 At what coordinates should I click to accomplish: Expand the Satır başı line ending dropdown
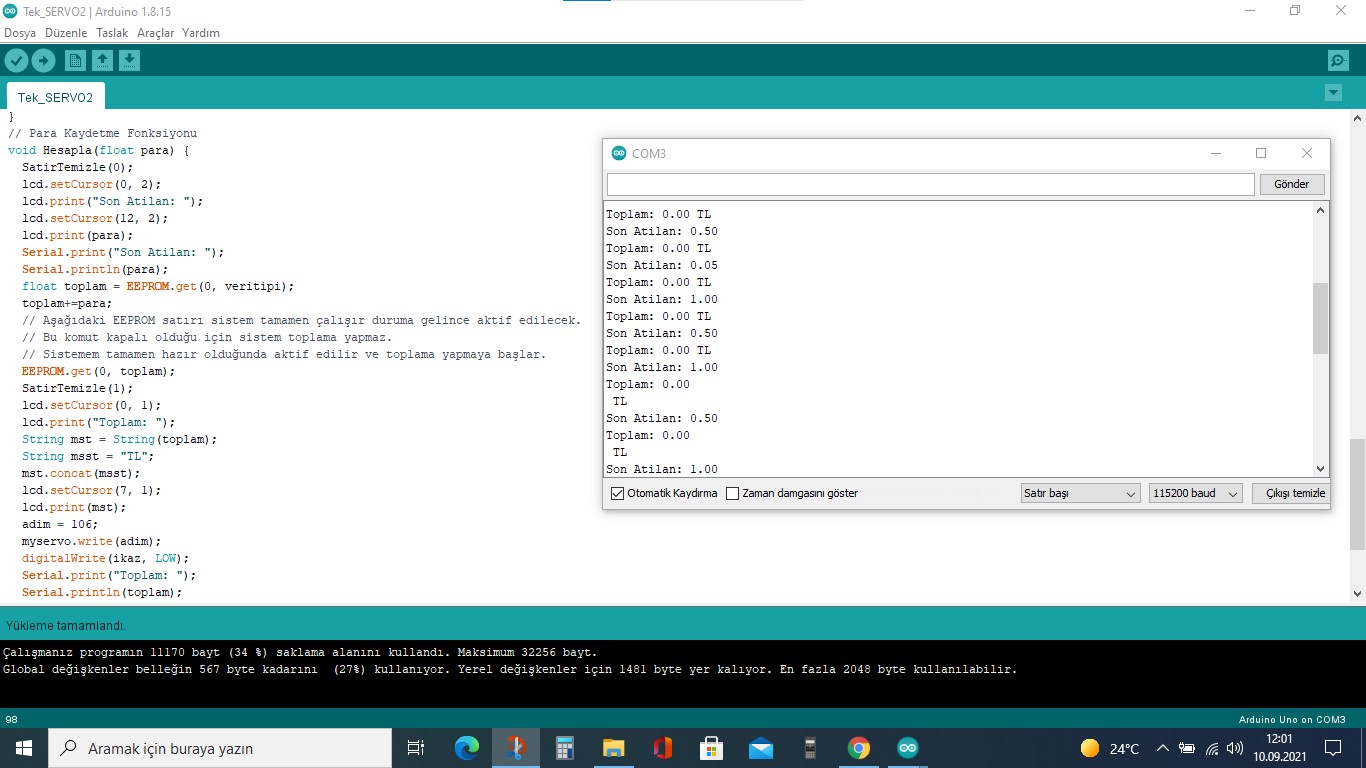tap(1080, 493)
